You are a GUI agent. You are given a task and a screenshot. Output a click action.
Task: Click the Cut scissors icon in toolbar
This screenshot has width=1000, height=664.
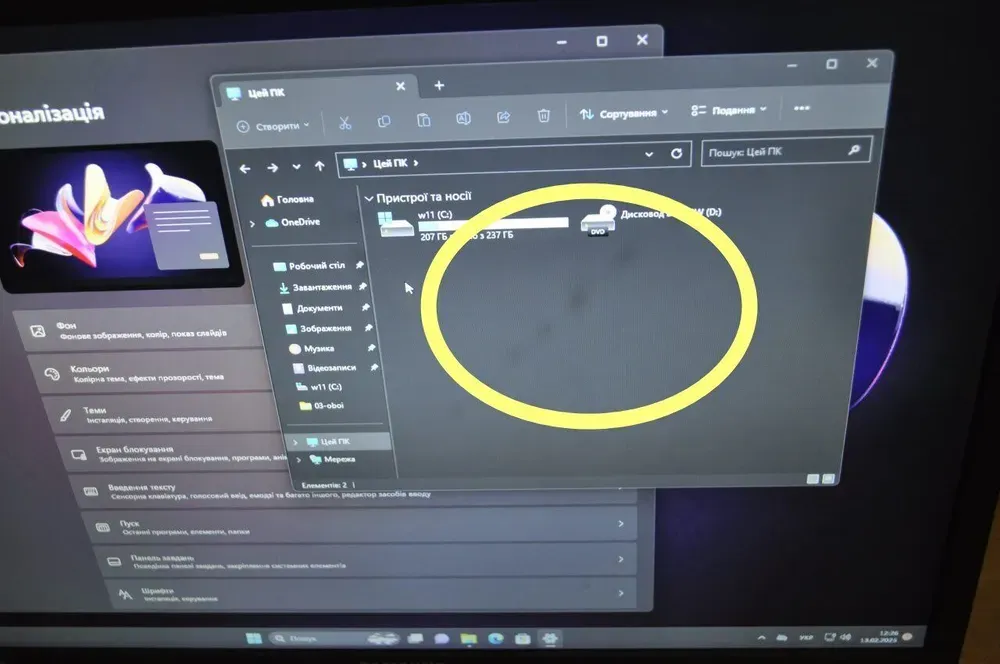click(x=344, y=123)
